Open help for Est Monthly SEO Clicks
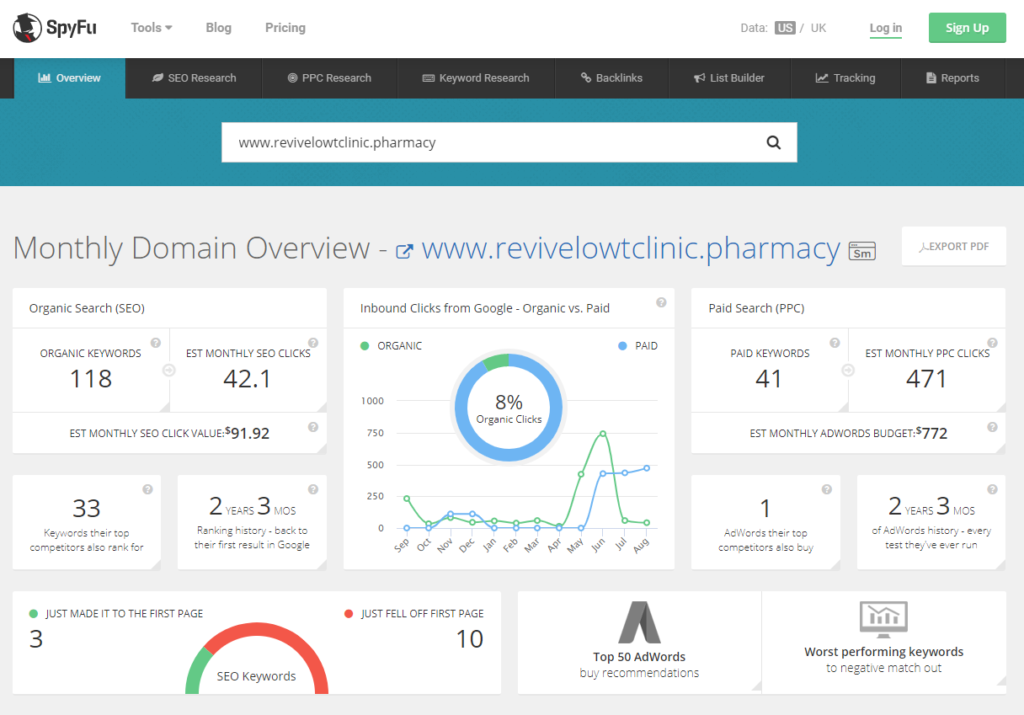The height and width of the screenshot is (715, 1024). pos(313,343)
